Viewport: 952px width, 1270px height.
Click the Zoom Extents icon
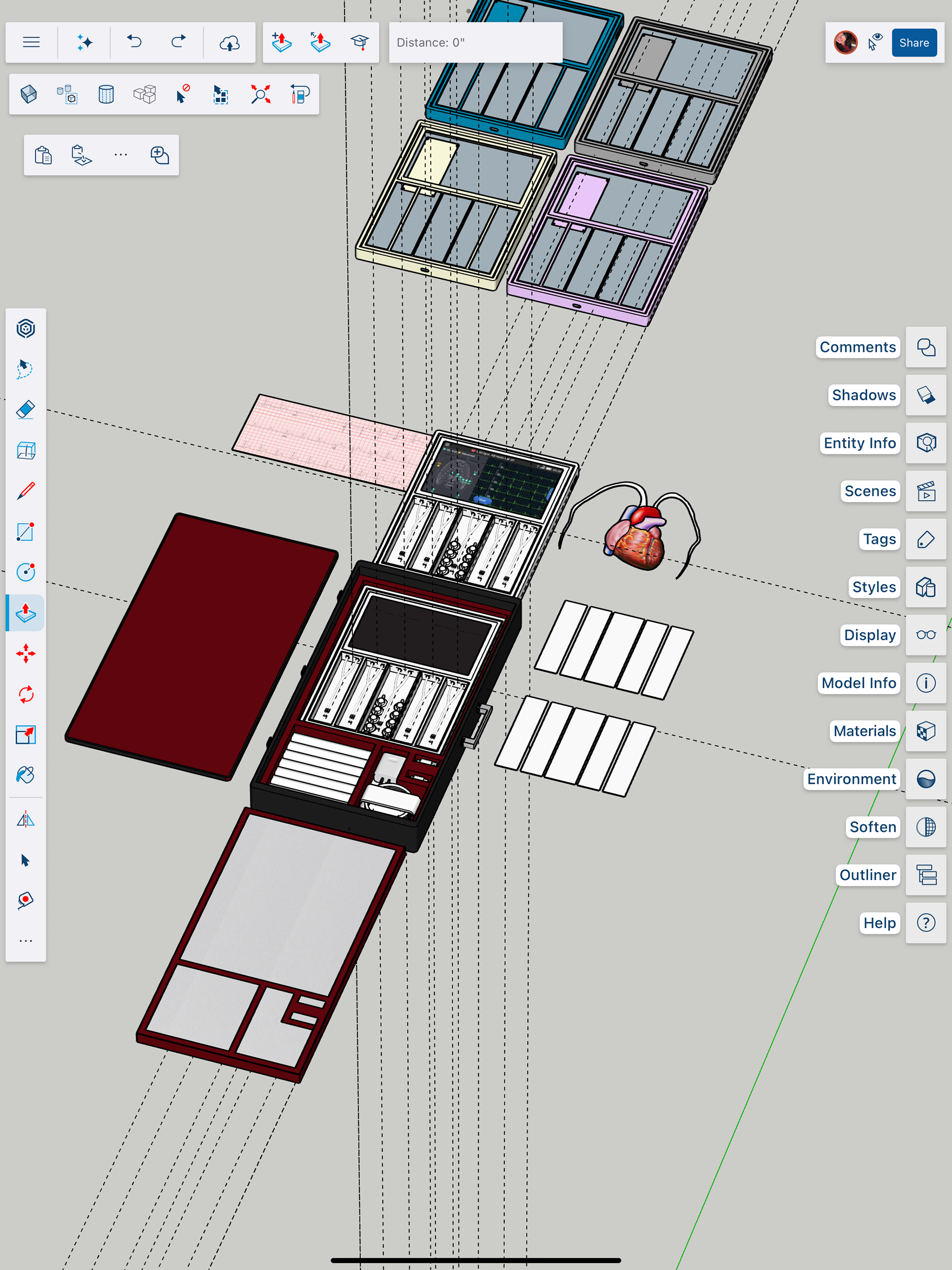260,94
